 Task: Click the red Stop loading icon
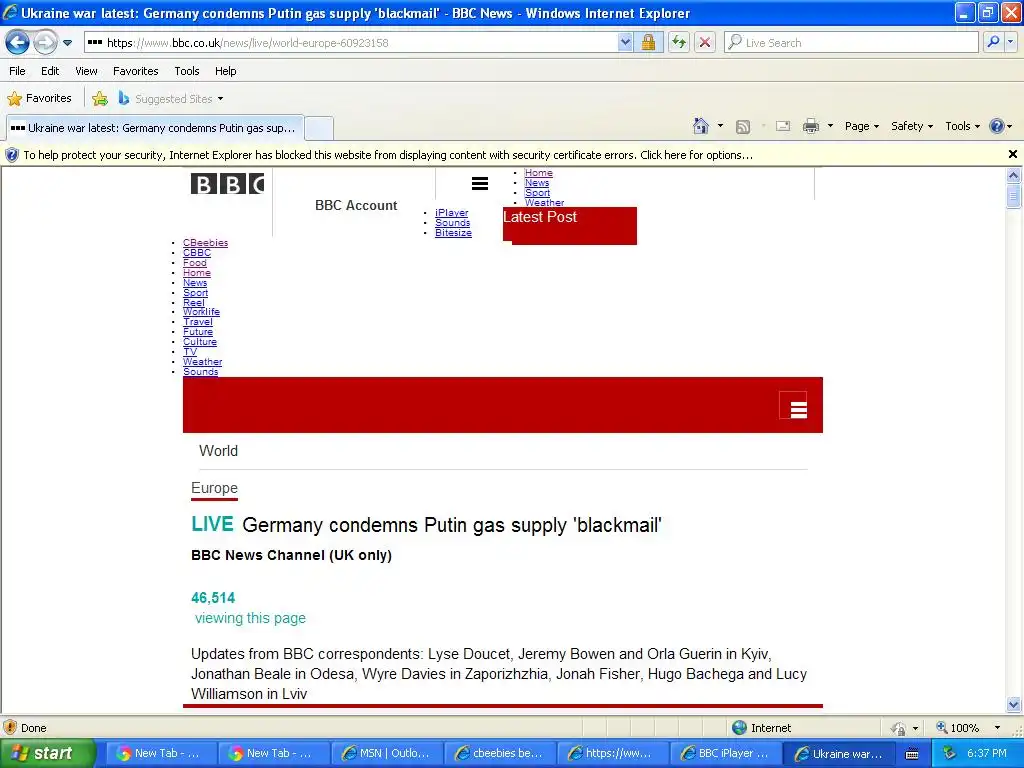click(x=705, y=43)
